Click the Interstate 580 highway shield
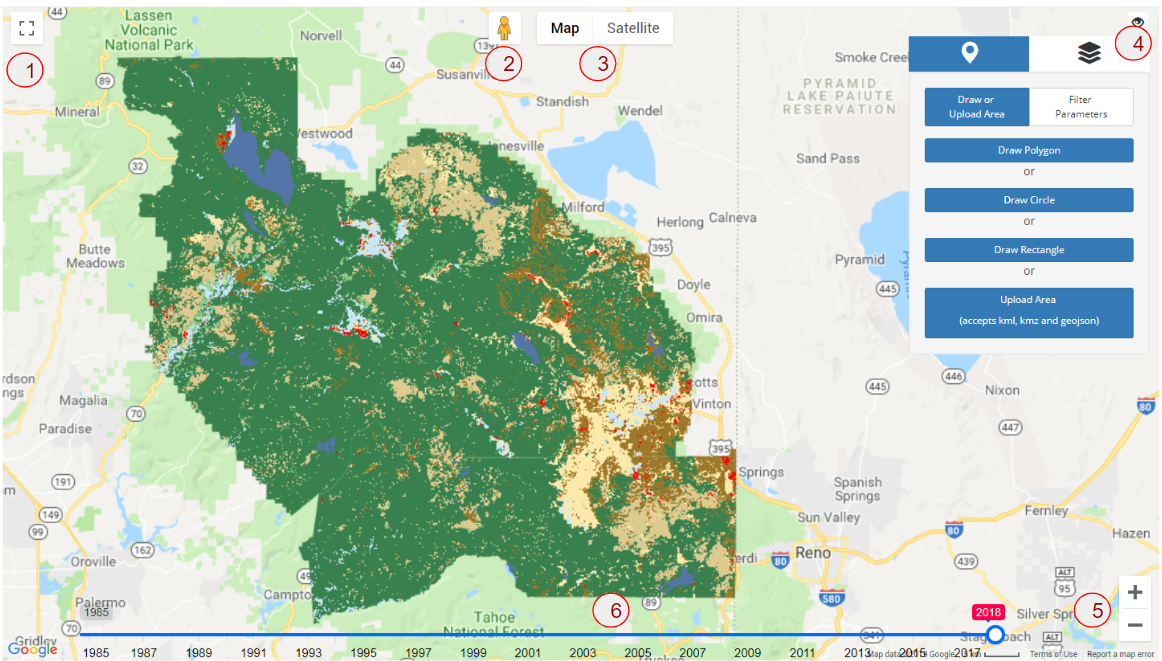 [831, 599]
